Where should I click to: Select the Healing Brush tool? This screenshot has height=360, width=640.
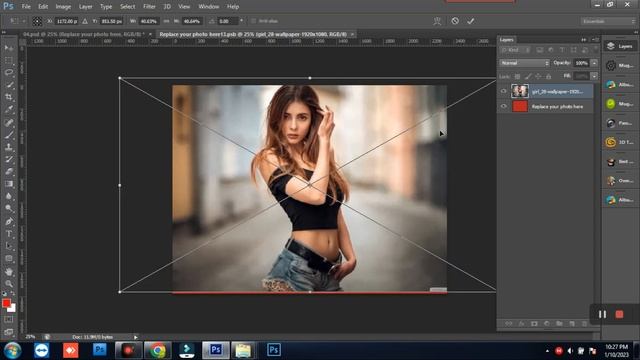(9, 122)
